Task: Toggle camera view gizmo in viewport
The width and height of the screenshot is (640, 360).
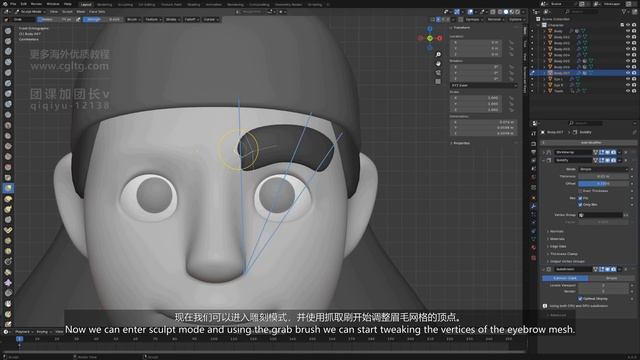Action: click(x=438, y=72)
